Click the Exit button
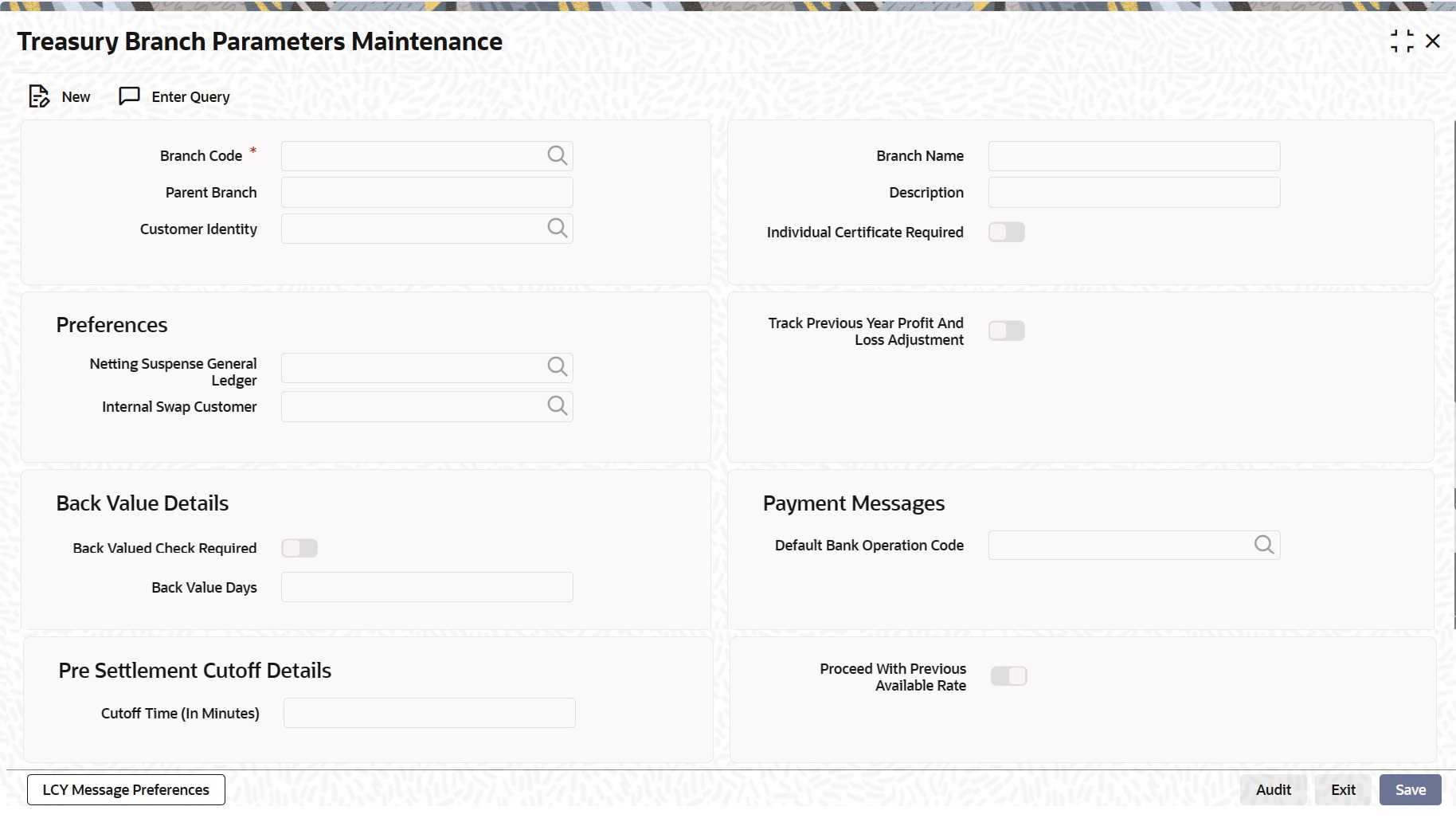Image resolution: width=1456 pixels, height=822 pixels. [1342, 789]
